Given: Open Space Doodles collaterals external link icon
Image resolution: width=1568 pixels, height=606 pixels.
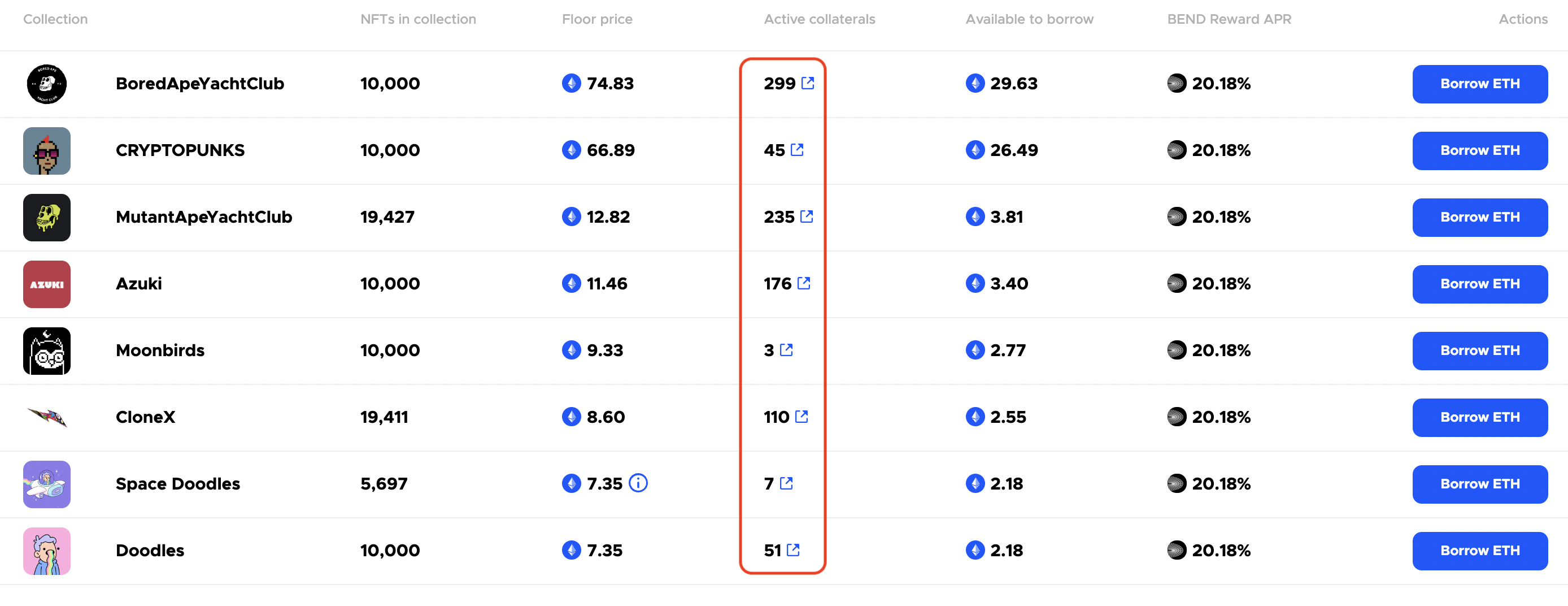Looking at the screenshot, I should 786,483.
